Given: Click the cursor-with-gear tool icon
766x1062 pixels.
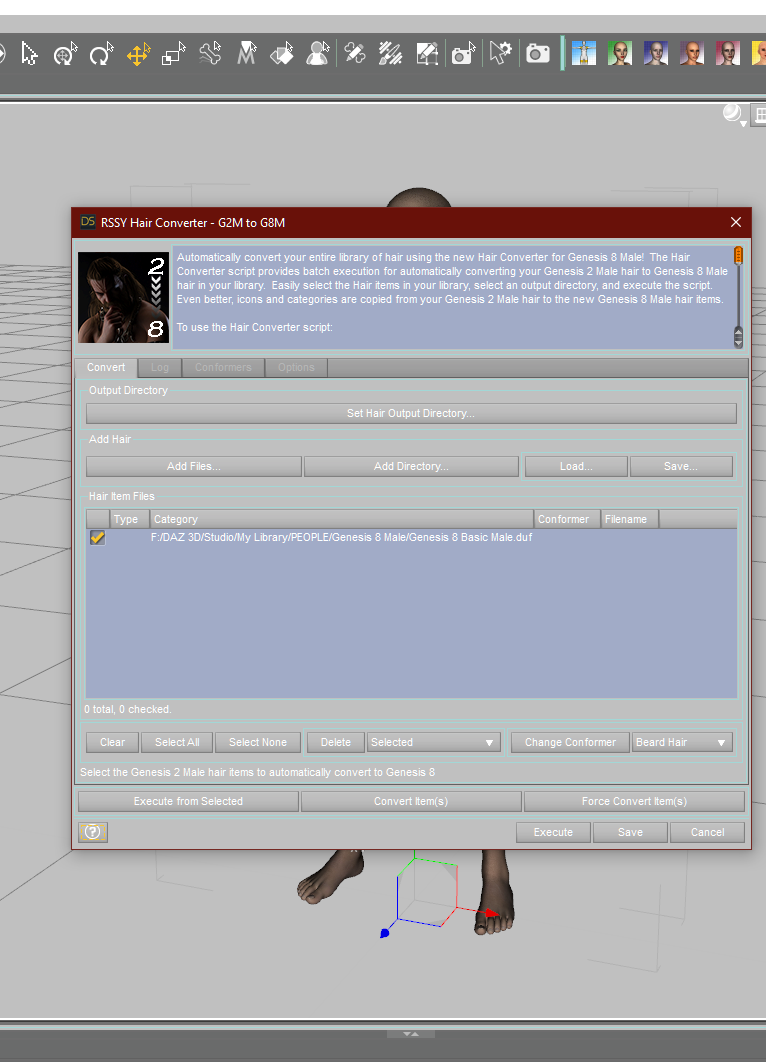Looking at the screenshot, I should pos(501,54).
